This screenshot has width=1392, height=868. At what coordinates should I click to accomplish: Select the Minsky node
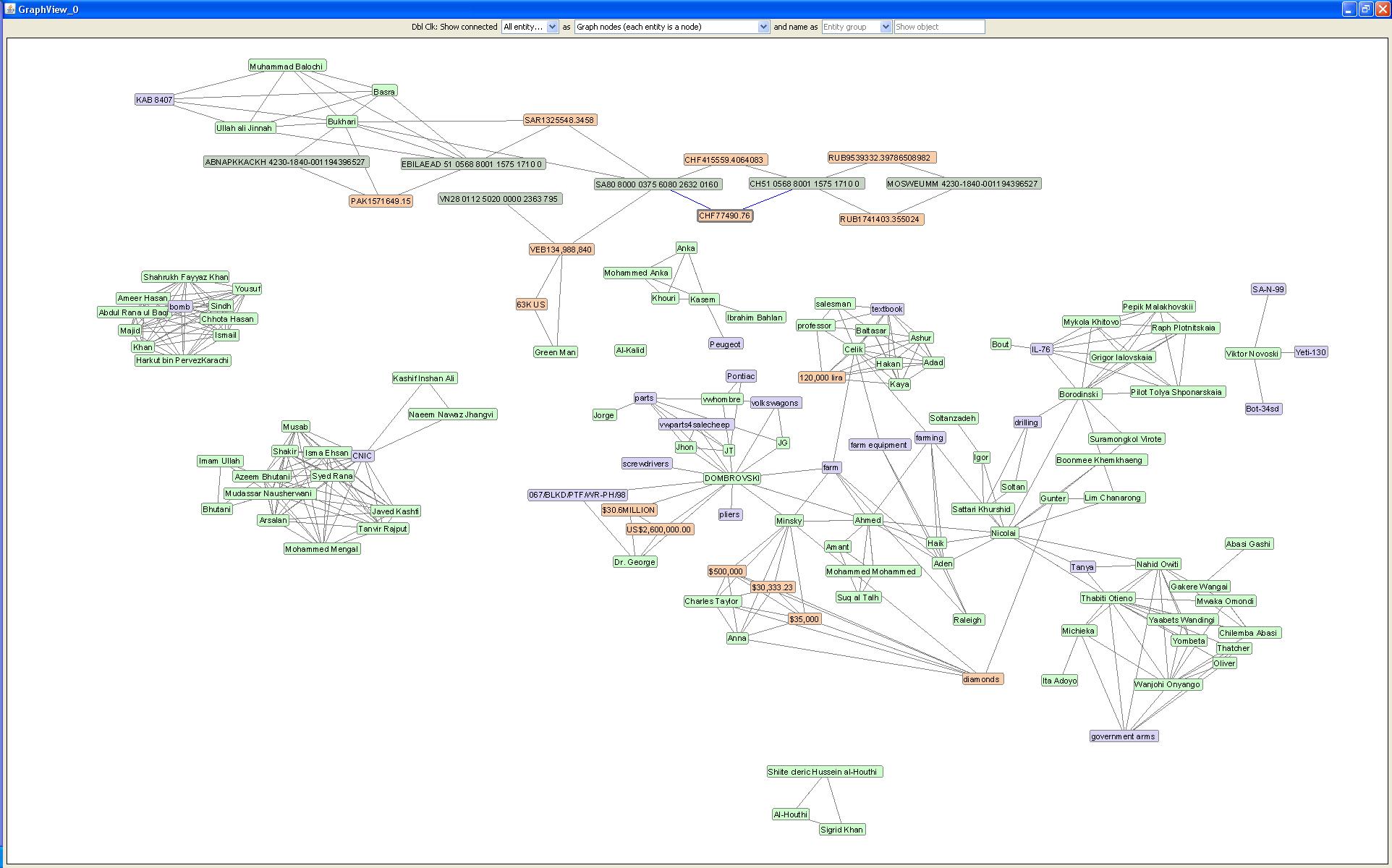point(789,521)
